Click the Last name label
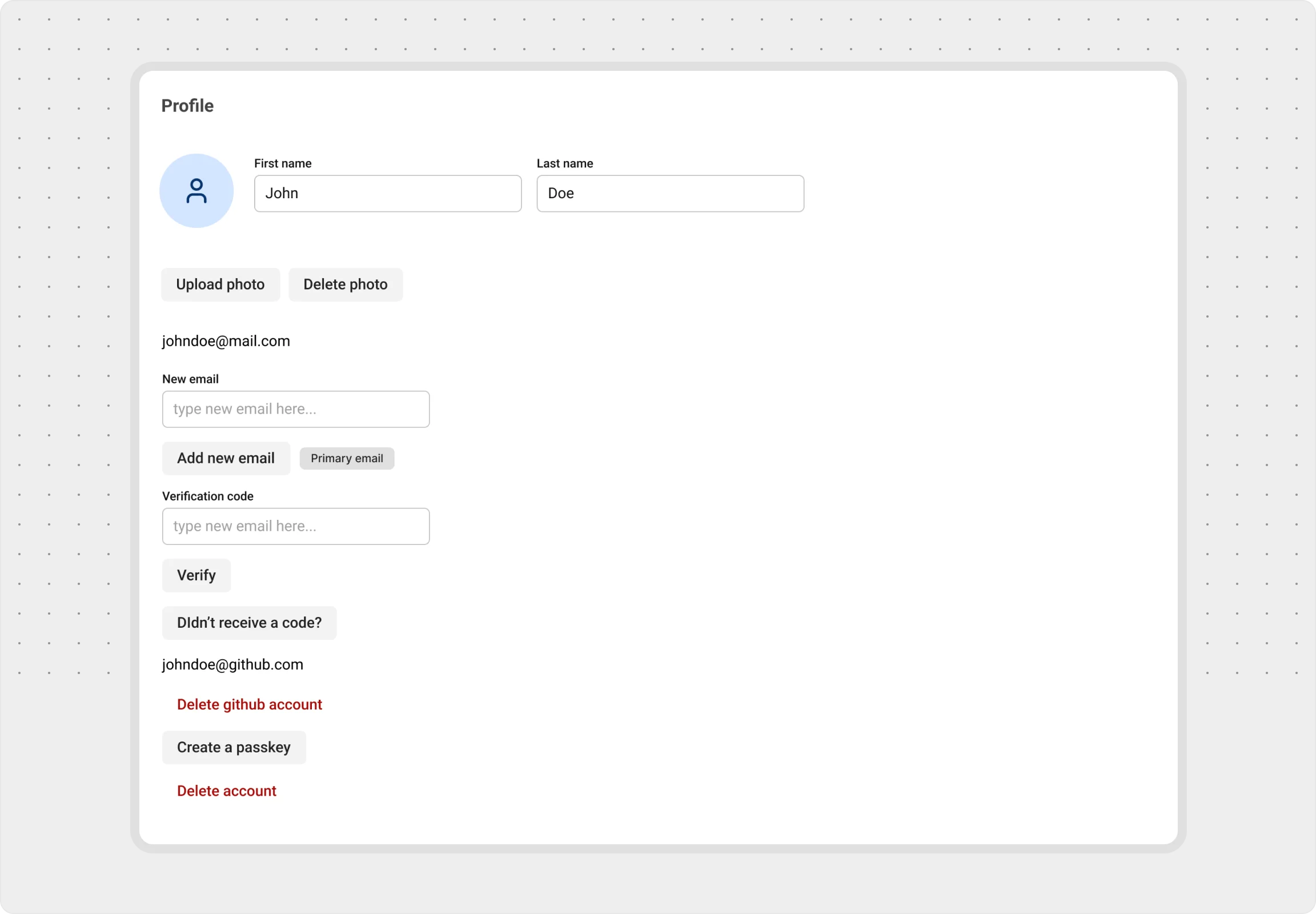This screenshot has height=914, width=1316. point(564,163)
